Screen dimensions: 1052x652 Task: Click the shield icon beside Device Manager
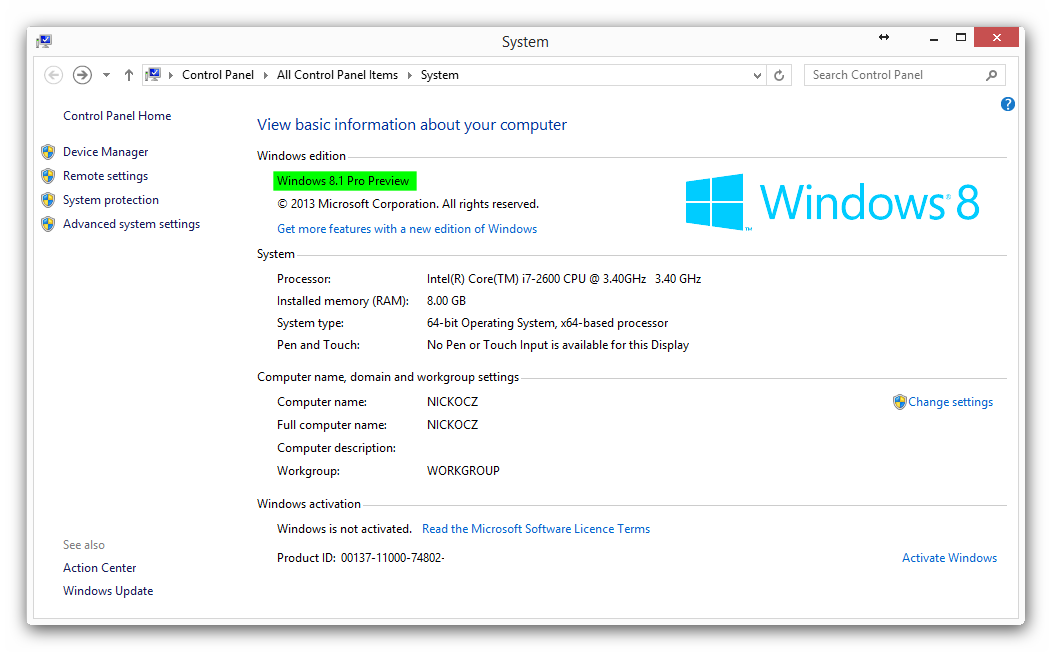[x=48, y=152]
